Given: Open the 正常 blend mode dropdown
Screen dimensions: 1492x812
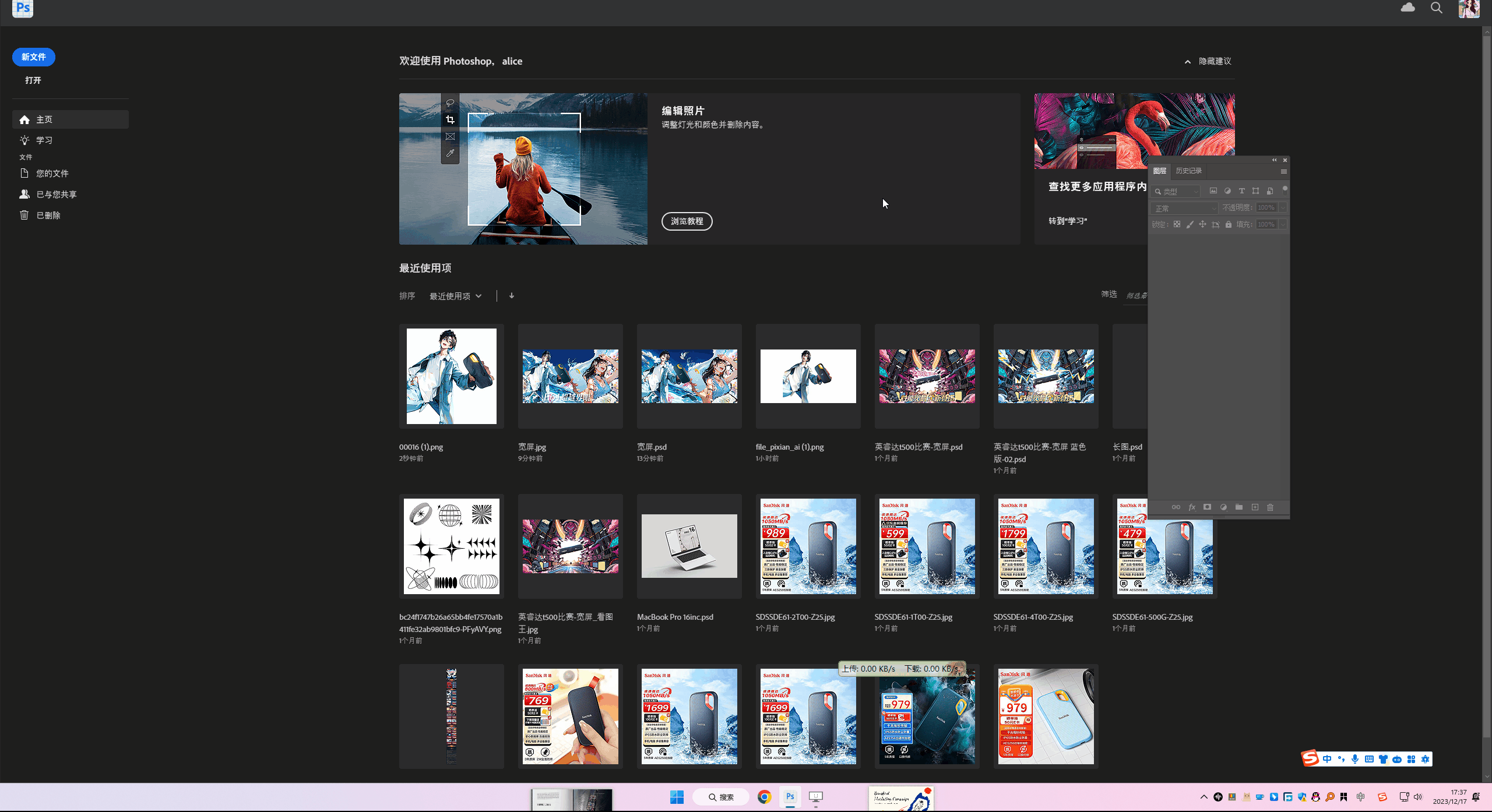Looking at the screenshot, I should tap(1184, 208).
